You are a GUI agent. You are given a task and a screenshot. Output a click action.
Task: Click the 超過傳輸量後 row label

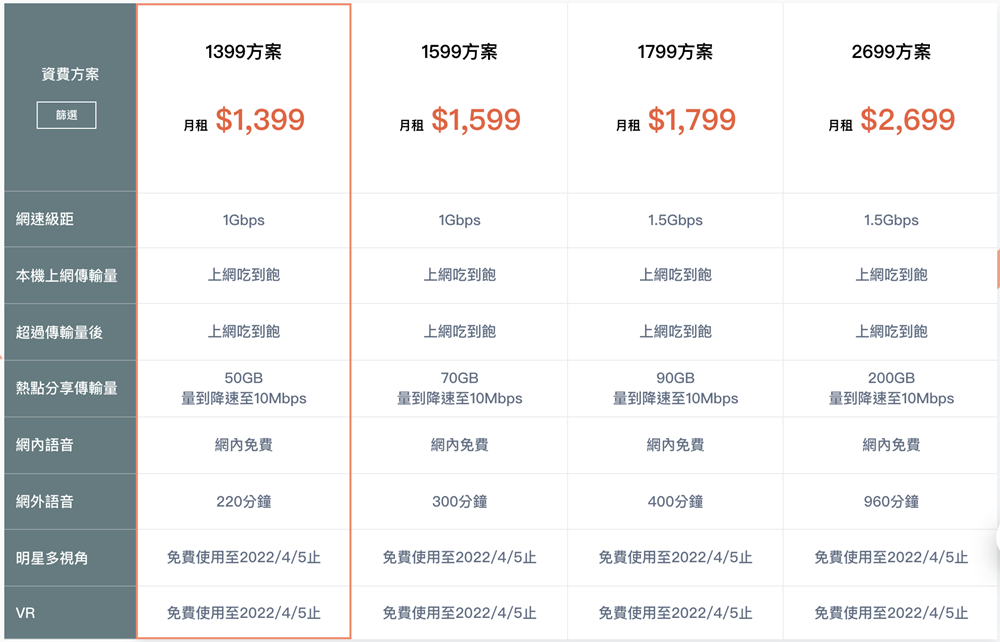60,332
